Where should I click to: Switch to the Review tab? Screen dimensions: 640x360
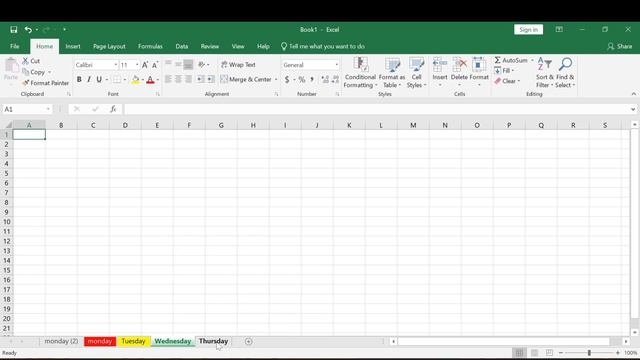209,47
